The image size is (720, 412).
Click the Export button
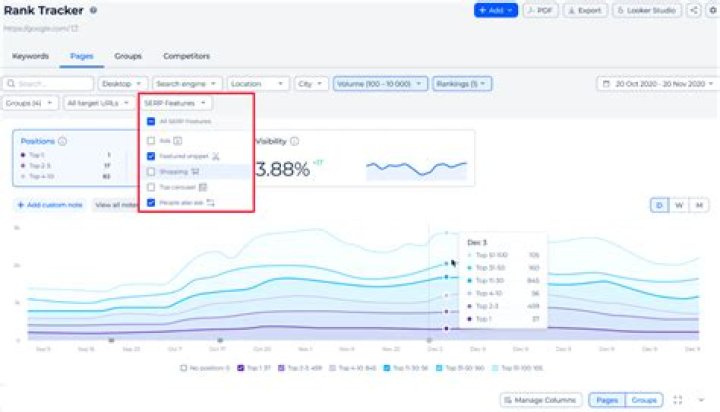(x=585, y=10)
